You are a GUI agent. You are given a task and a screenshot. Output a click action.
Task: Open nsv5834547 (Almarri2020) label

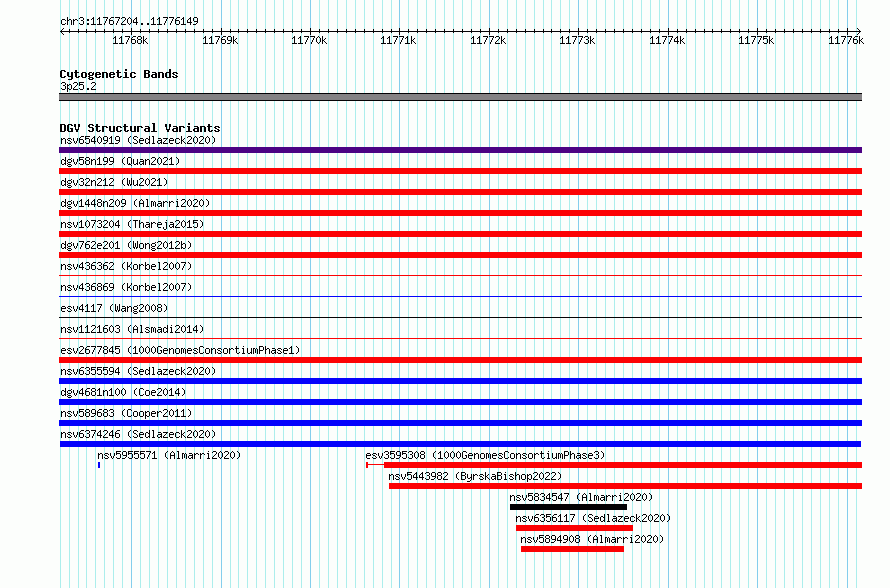(581, 497)
